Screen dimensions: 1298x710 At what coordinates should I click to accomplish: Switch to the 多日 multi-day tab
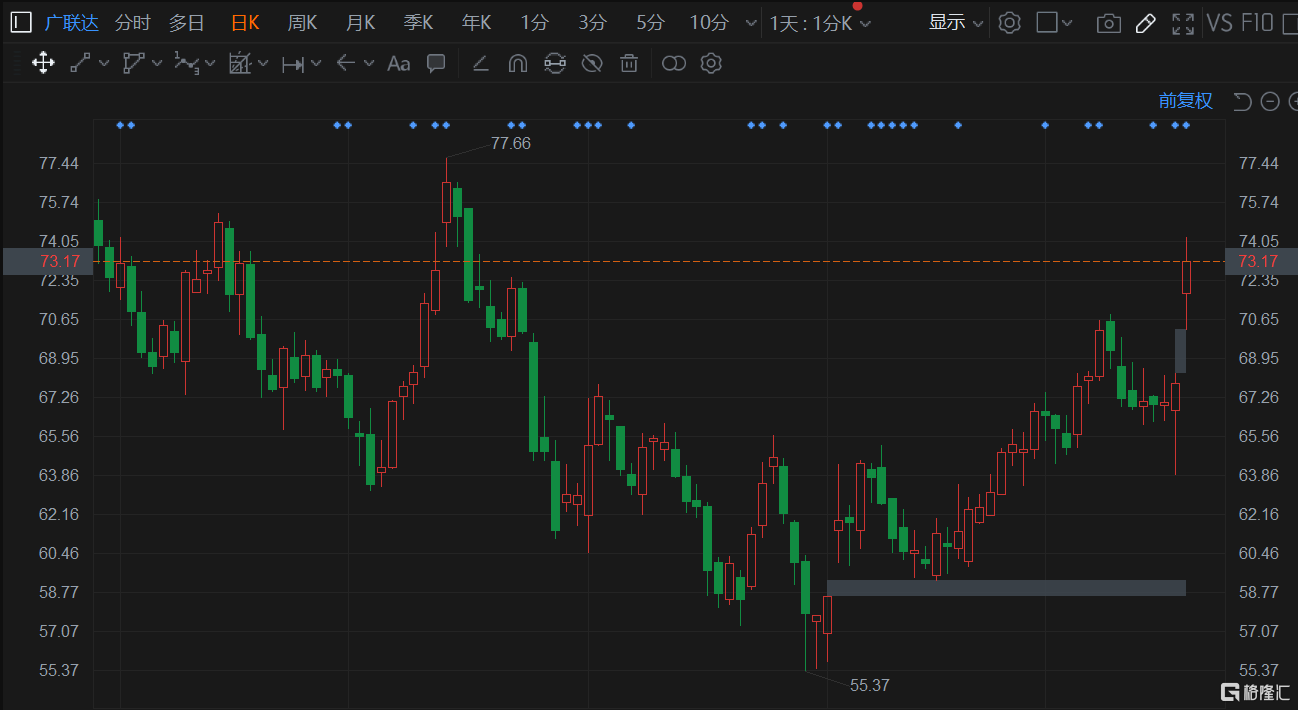tap(187, 22)
